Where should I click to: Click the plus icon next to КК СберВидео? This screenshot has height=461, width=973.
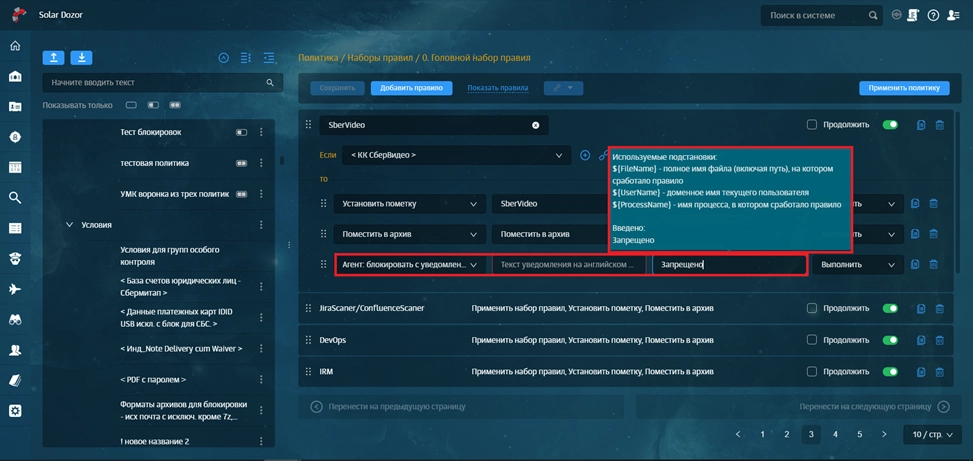point(585,156)
